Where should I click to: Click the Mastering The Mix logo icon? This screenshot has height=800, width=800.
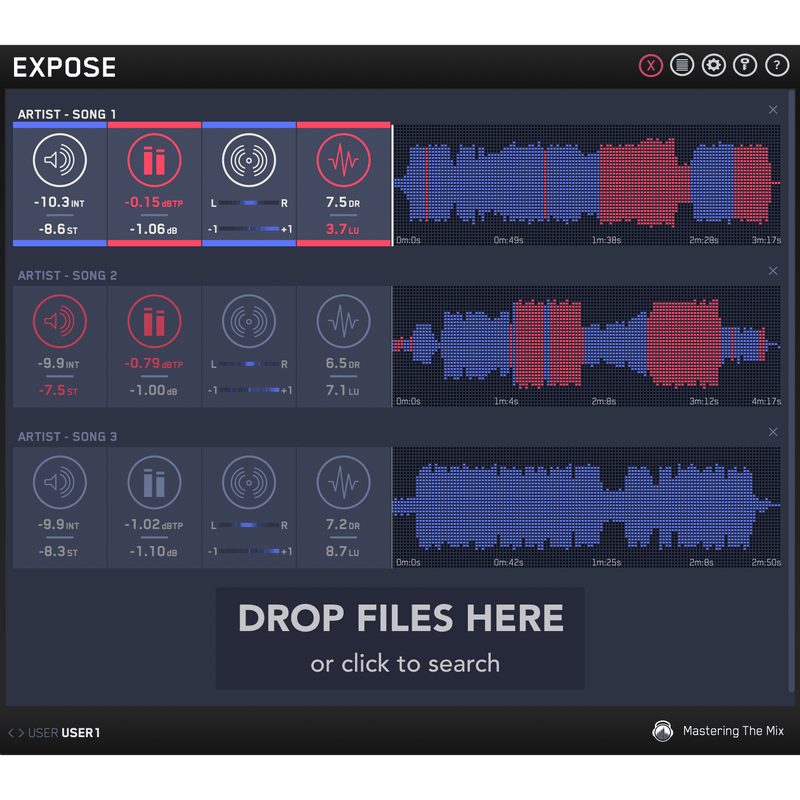pyautogui.click(x=663, y=731)
